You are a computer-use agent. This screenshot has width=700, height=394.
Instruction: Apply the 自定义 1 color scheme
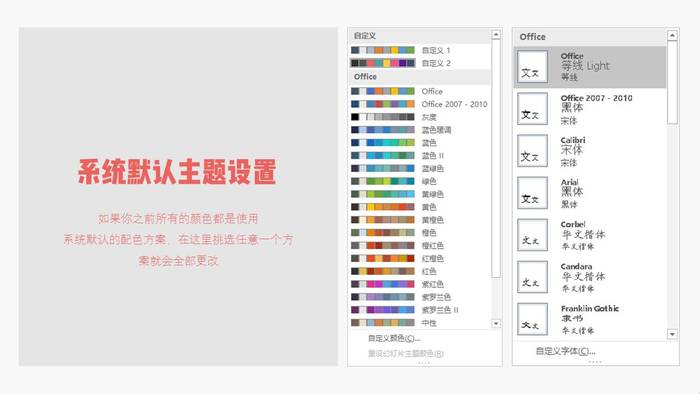(420, 50)
